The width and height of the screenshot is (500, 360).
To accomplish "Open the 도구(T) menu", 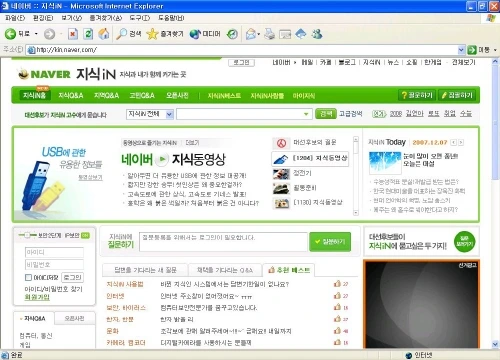I will tap(140, 18).
